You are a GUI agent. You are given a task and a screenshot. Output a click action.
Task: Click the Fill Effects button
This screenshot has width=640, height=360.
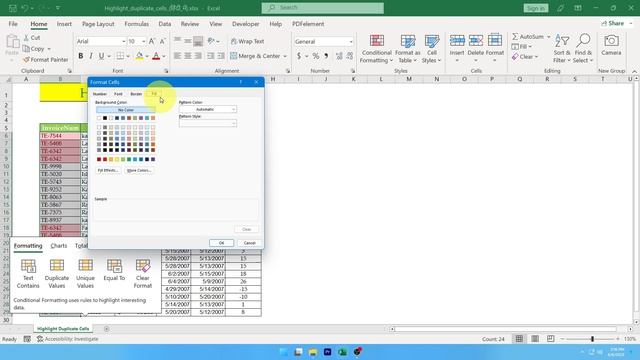(108, 170)
